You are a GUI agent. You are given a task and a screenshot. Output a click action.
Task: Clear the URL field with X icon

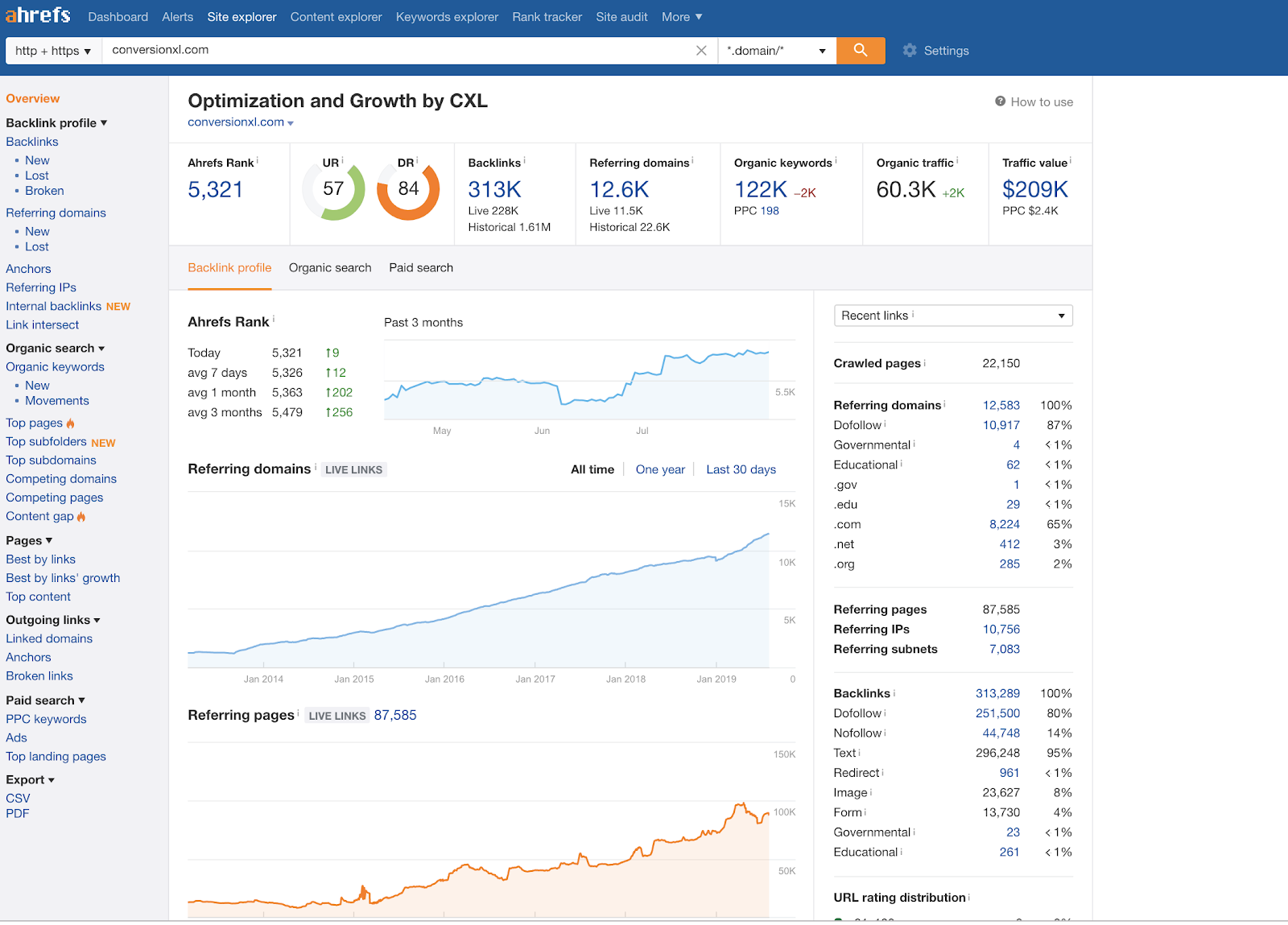pyautogui.click(x=701, y=51)
